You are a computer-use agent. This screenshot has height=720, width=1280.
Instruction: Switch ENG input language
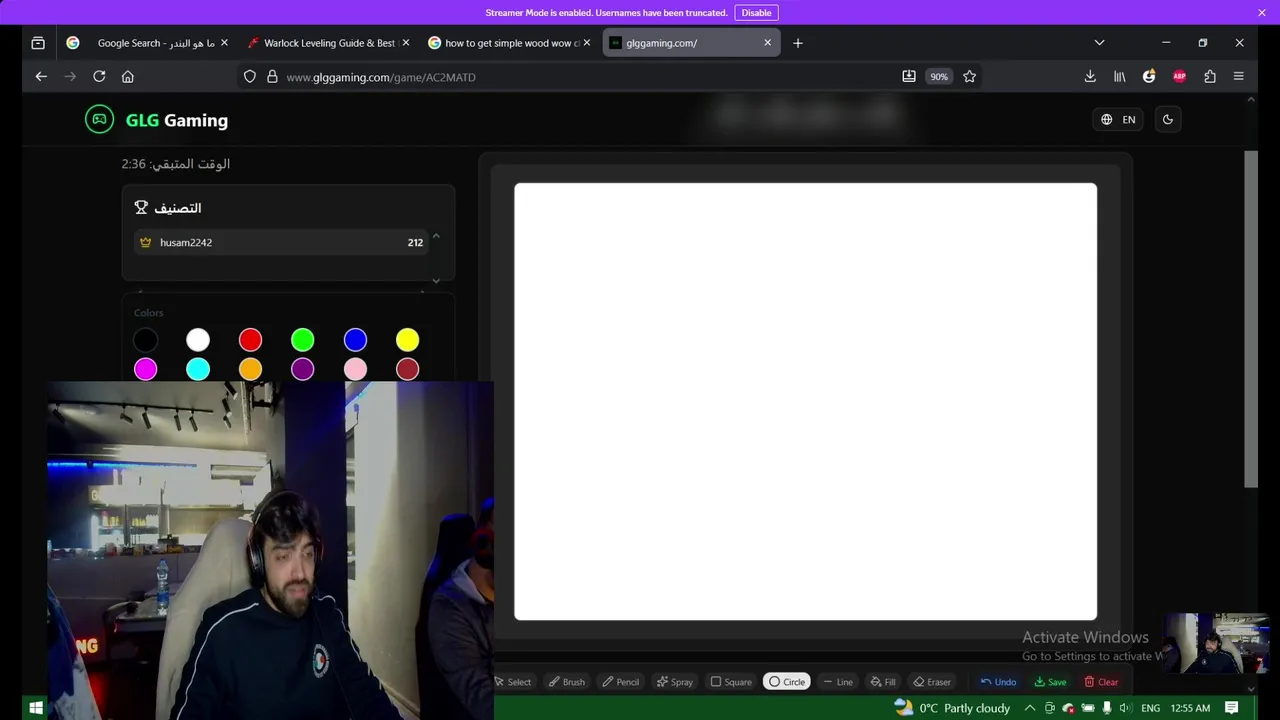(1150, 708)
